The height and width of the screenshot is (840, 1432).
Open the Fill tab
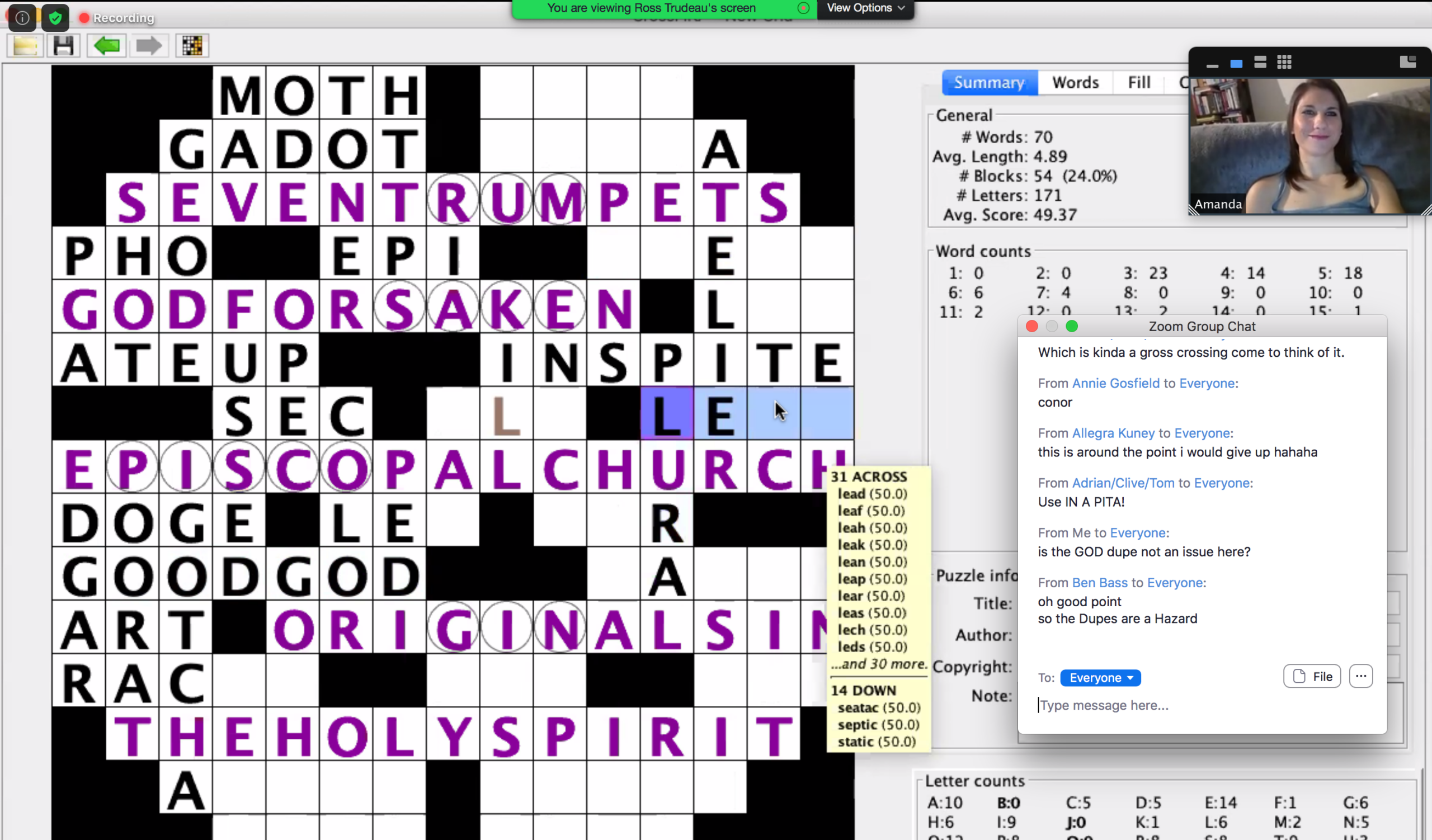pos(1138,82)
